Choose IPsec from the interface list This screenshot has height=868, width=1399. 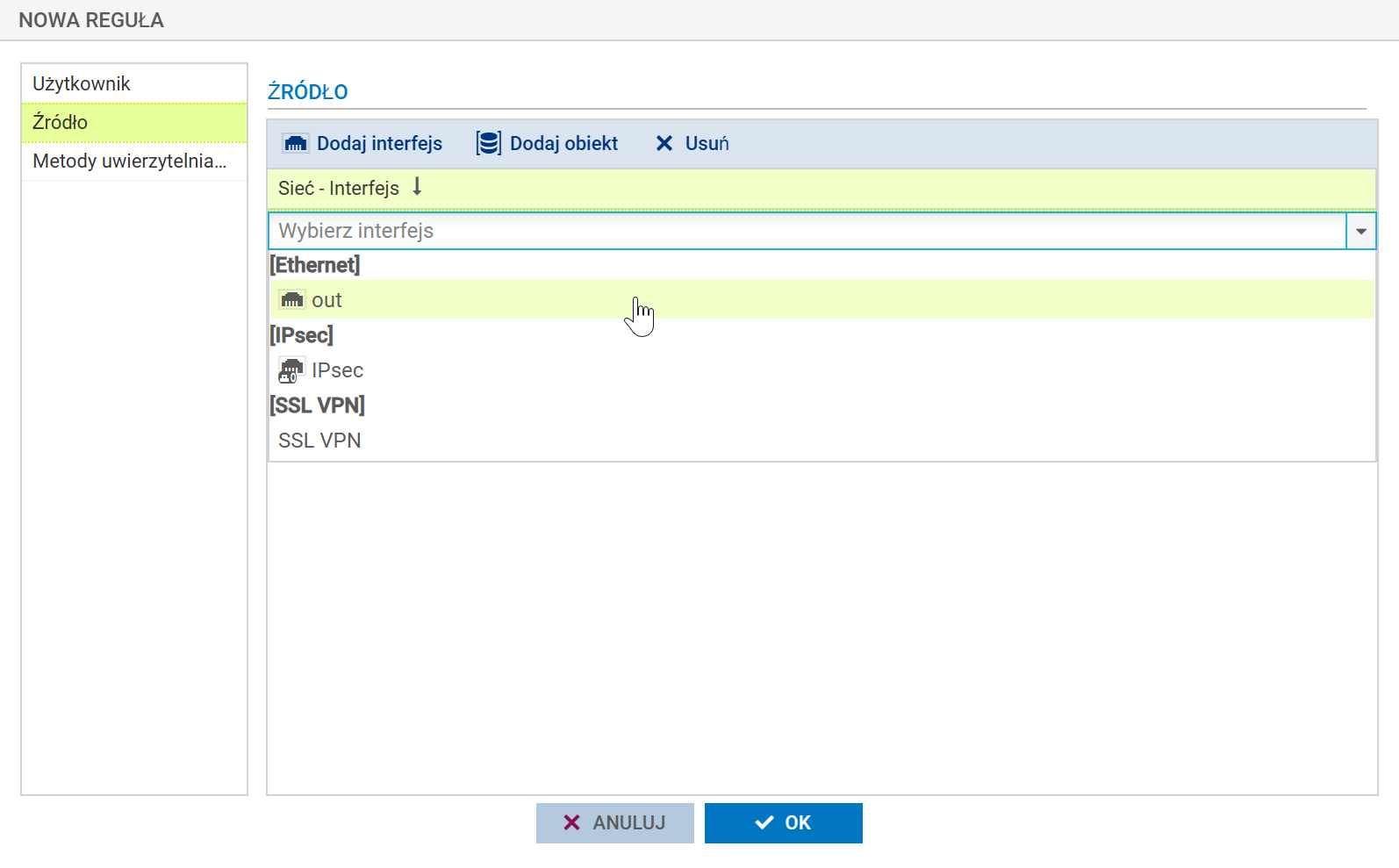coord(337,370)
